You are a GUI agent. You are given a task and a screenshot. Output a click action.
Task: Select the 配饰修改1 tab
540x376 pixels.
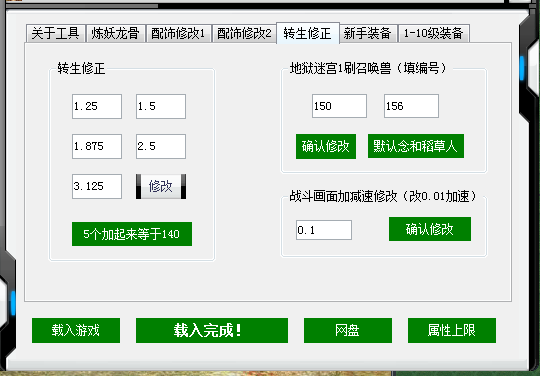point(178,33)
